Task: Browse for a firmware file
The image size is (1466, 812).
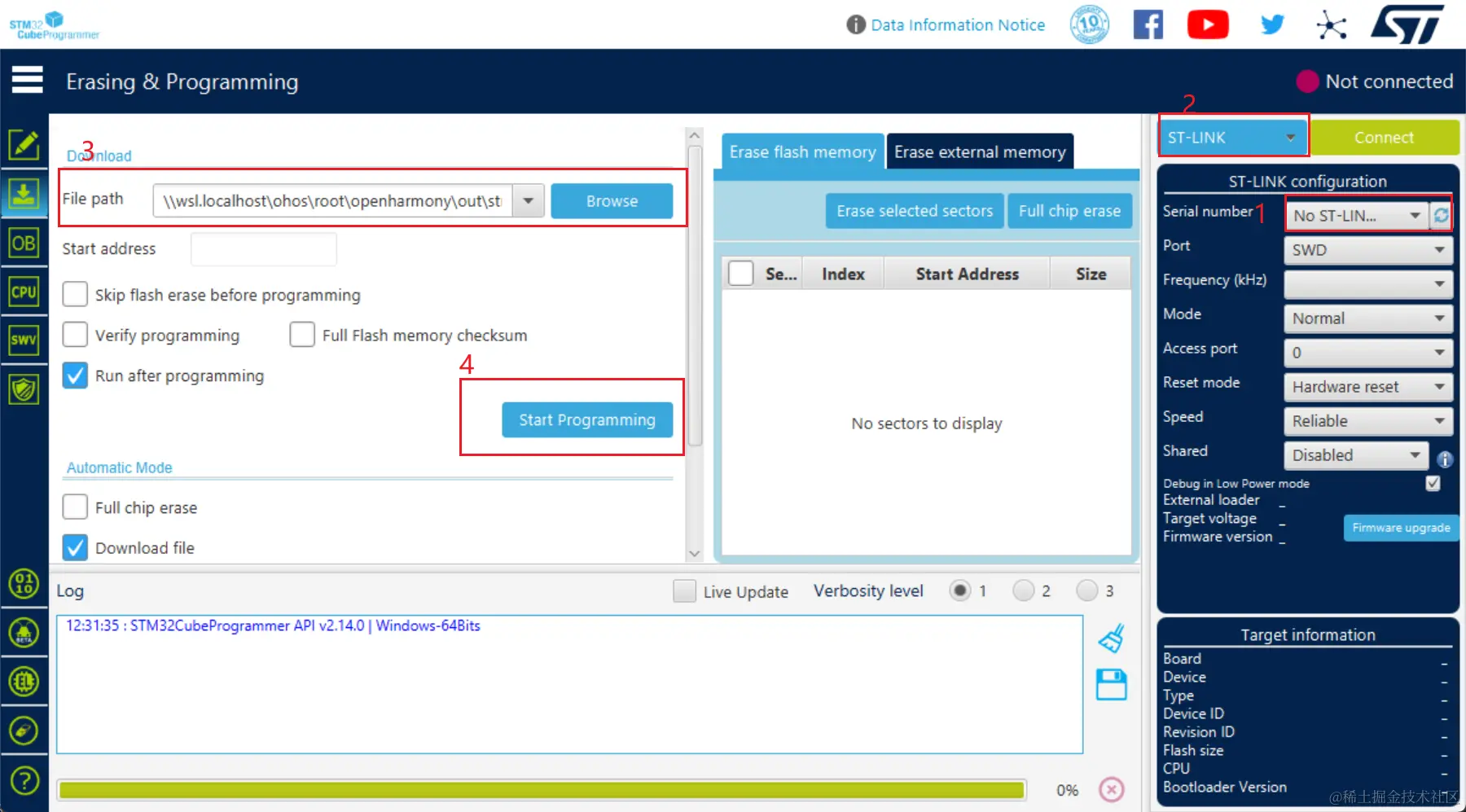Action: coord(612,200)
